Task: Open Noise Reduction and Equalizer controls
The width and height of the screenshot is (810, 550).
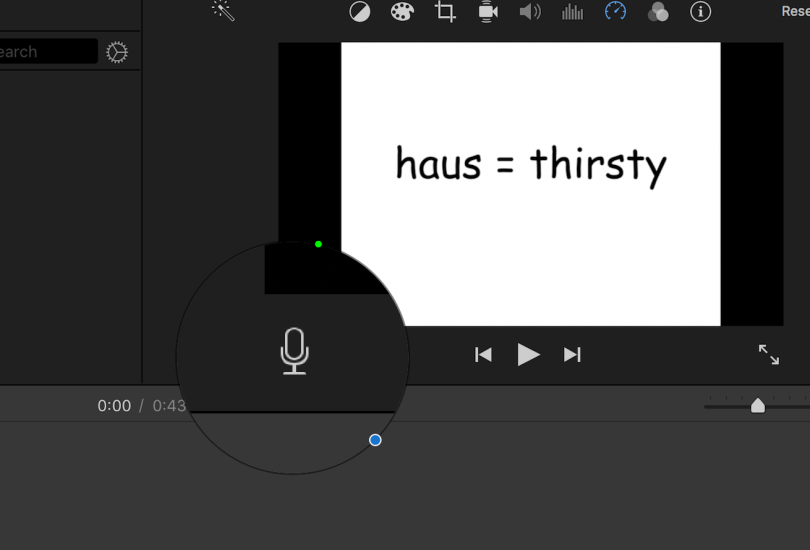Action: click(573, 12)
